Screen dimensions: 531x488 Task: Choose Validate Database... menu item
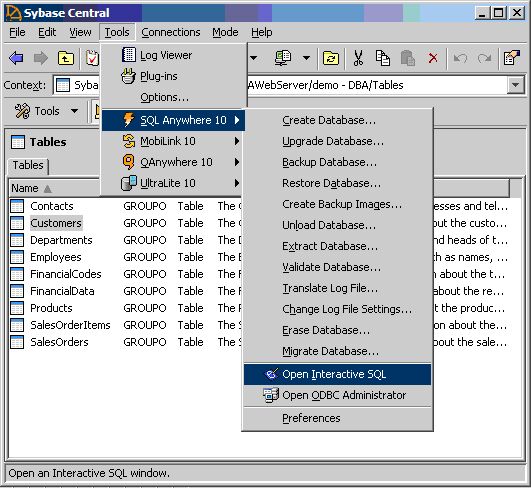pyautogui.click(x=337, y=267)
